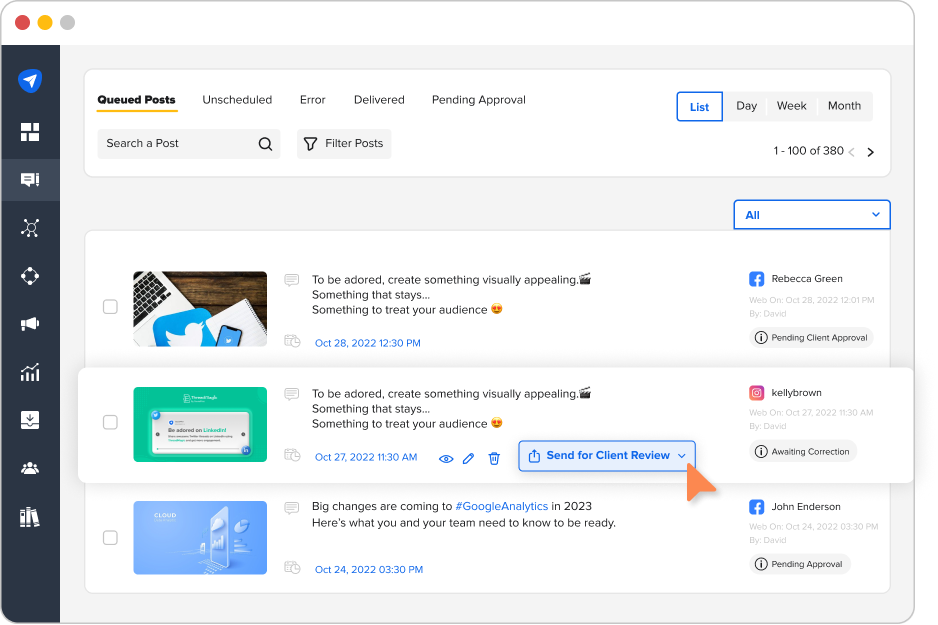
Task: Delete the kellybrown post using trash icon
Action: [494, 458]
